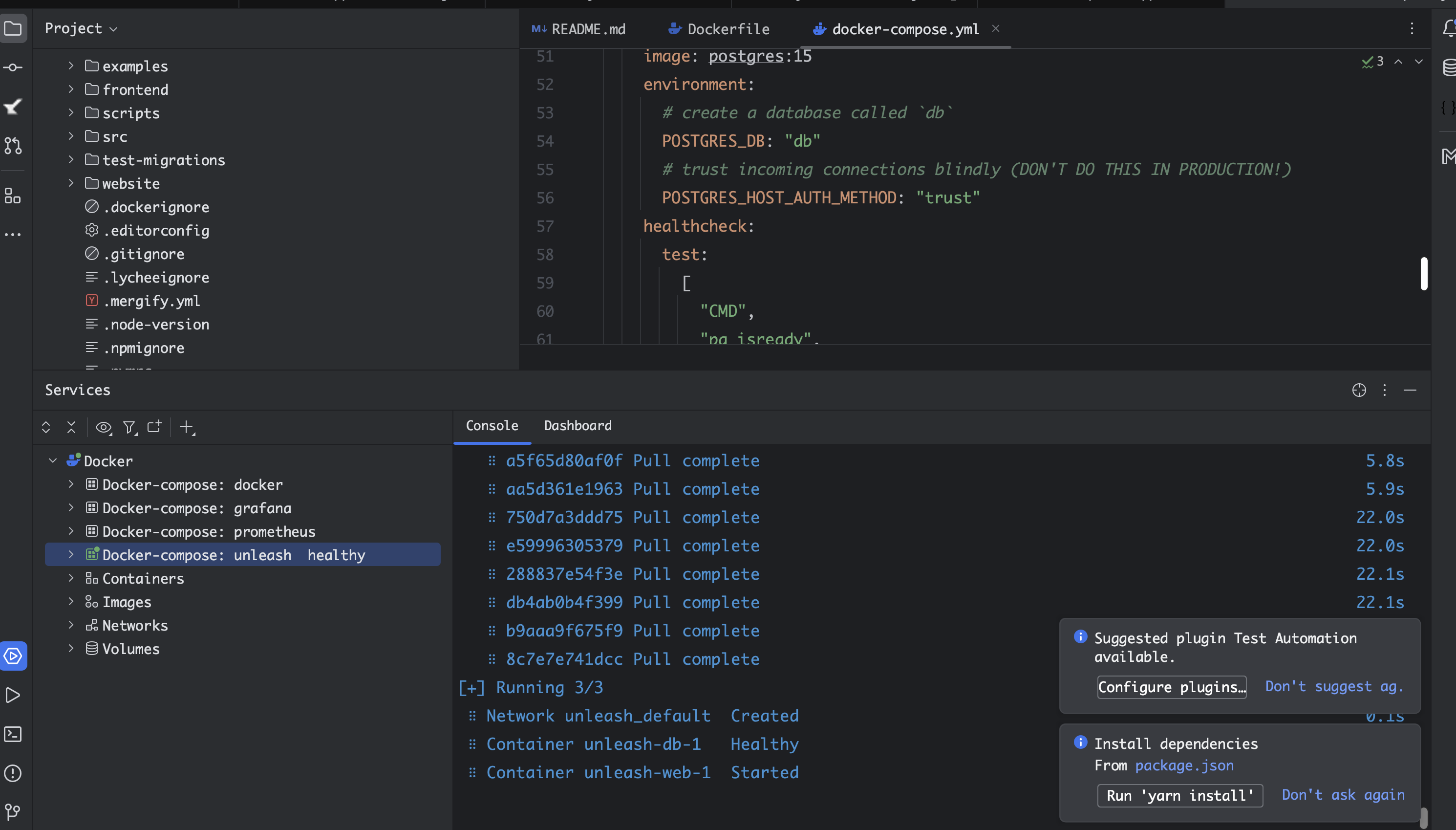Open the Pull Requests sidebar icon
Screen dimensions: 1456x830
click(13, 146)
